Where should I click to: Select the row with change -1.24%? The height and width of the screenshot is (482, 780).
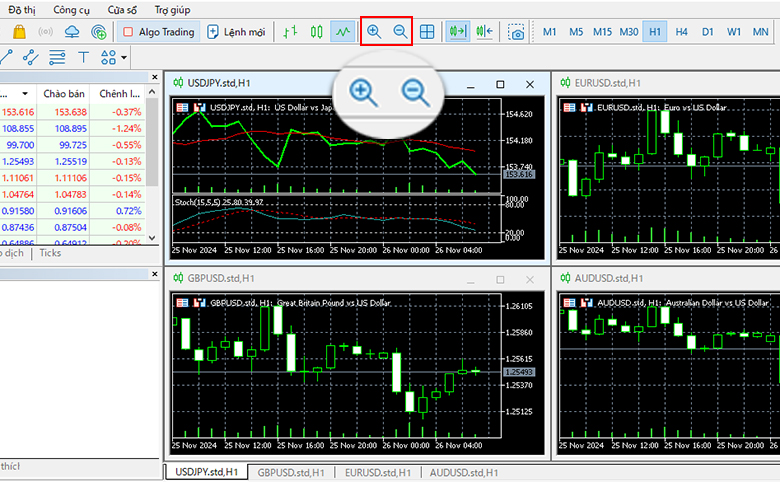click(x=73, y=128)
